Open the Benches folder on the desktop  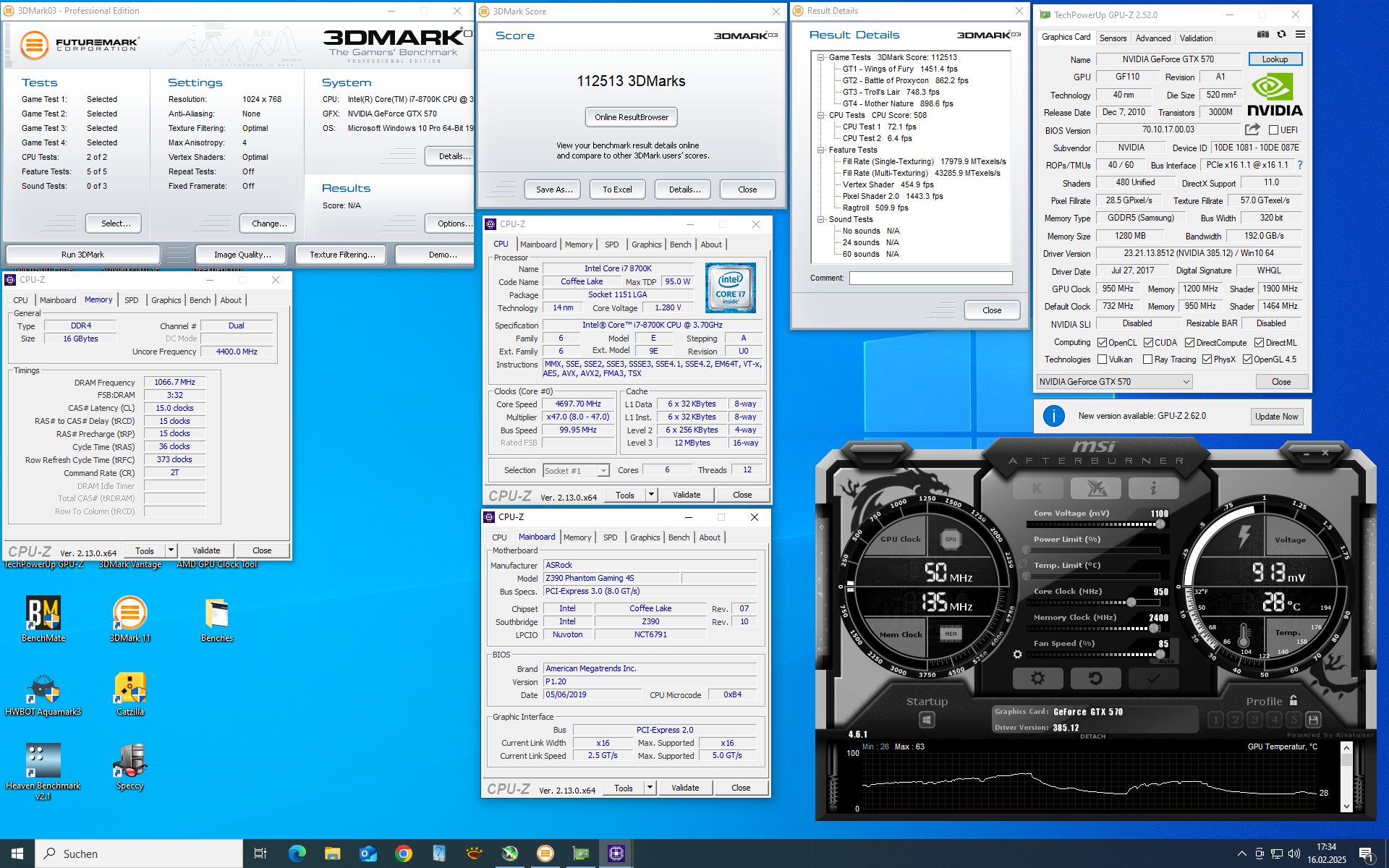click(x=217, y=620)
